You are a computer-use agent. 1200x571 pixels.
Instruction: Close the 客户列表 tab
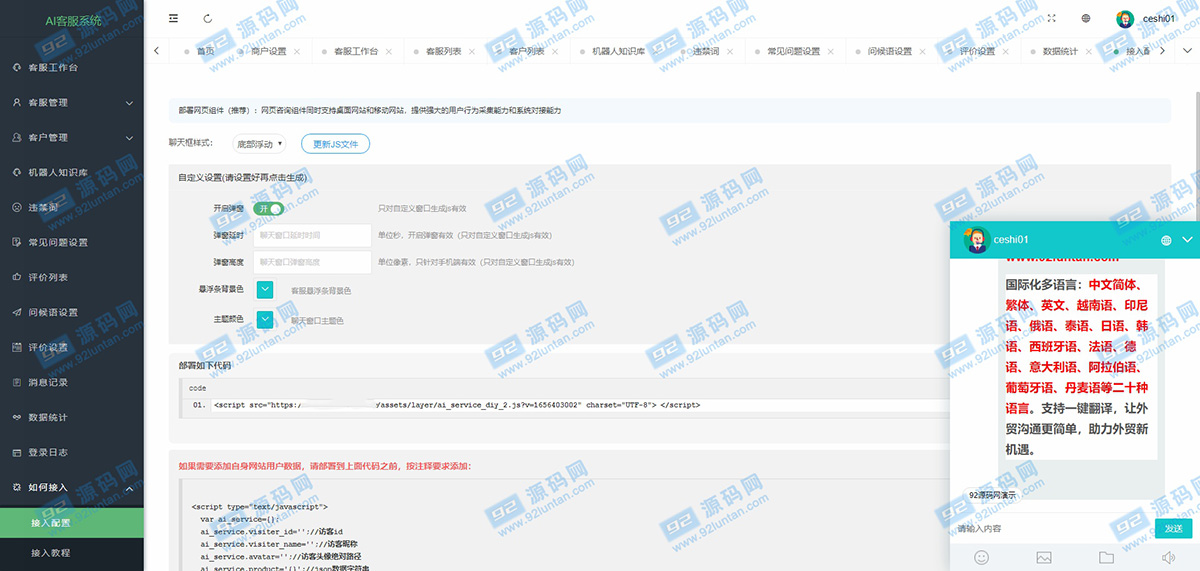[x=555, y=51]
